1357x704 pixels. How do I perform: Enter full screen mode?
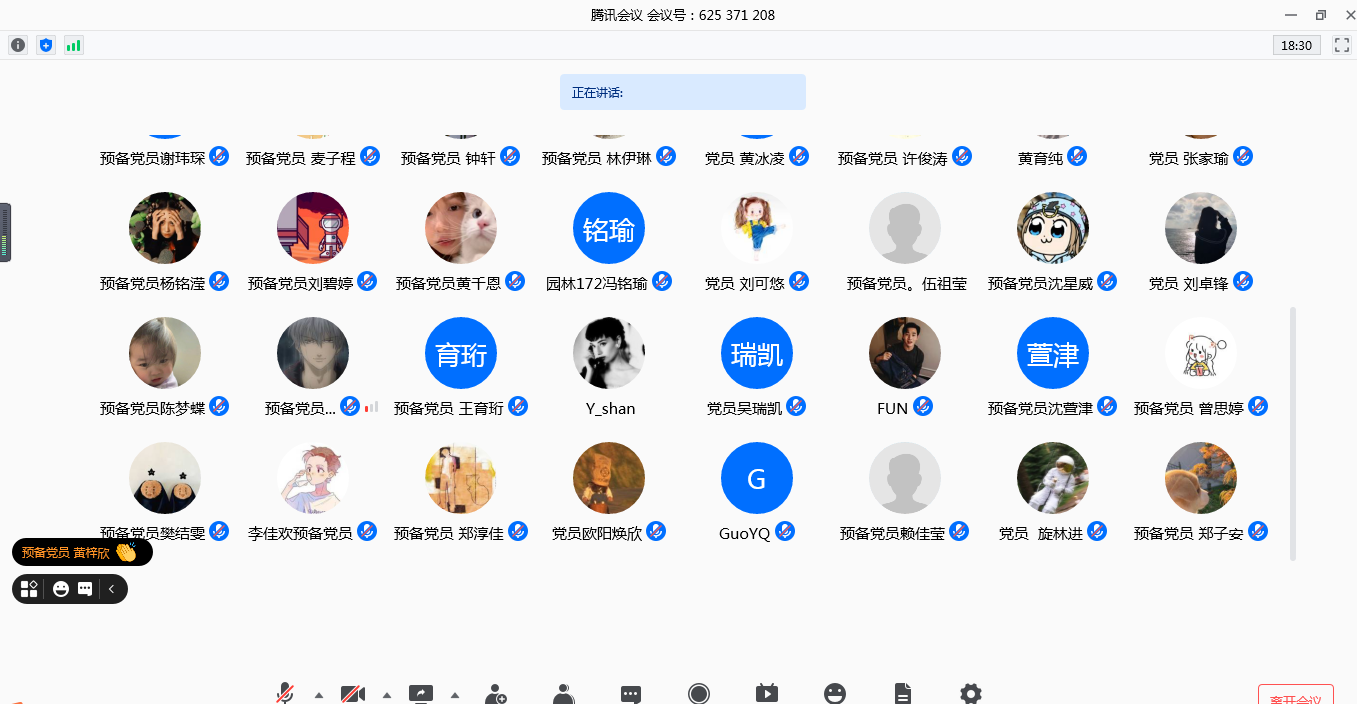[x=1341, y=45]
